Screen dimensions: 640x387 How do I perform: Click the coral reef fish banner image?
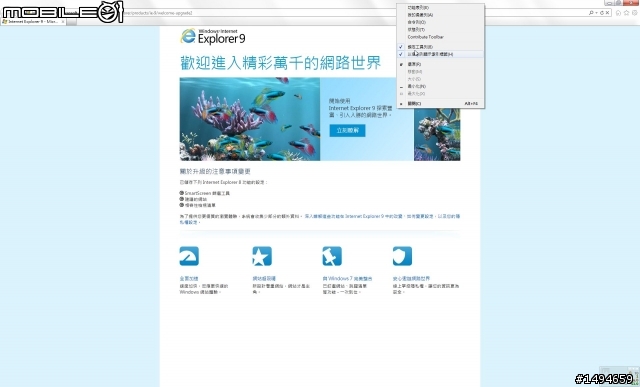click(x=250, y=119)
